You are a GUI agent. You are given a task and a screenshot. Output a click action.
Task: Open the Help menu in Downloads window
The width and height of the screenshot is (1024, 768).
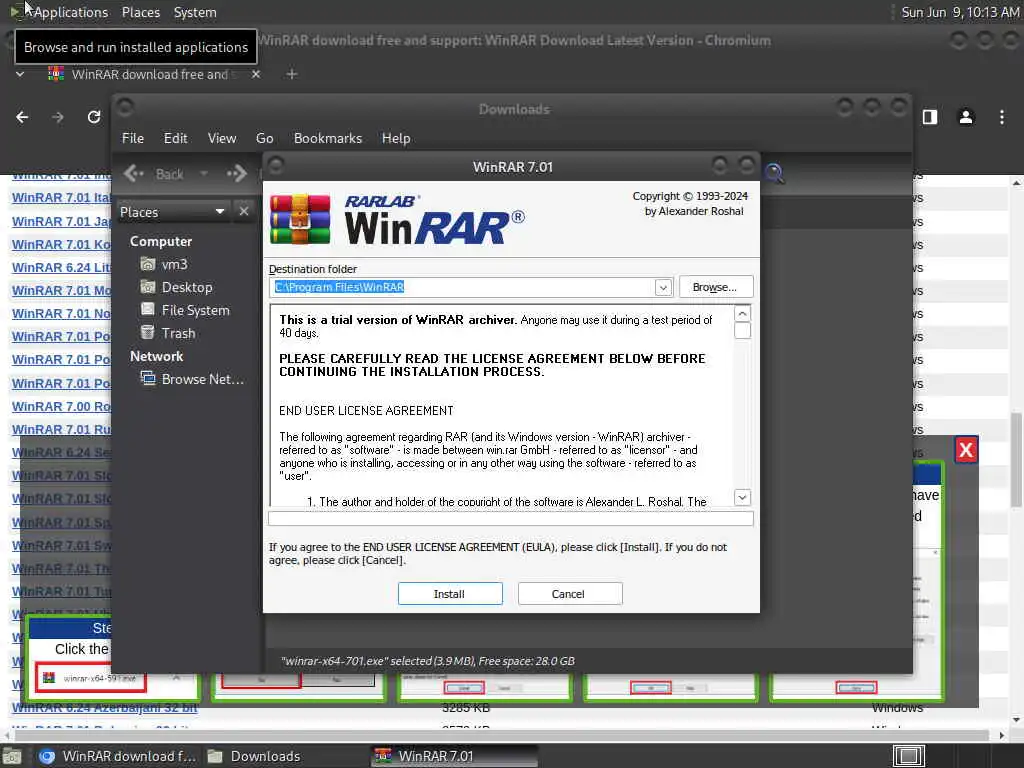click(396, 138)
